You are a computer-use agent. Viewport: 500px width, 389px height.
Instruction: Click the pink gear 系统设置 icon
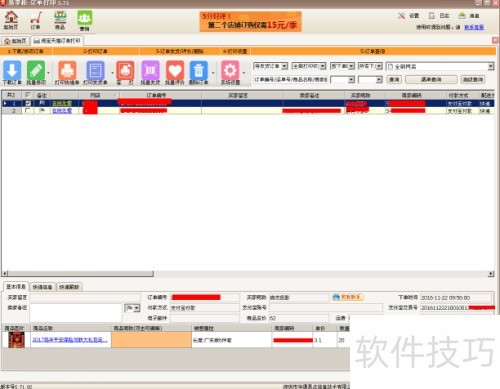(x=230, y=72)
